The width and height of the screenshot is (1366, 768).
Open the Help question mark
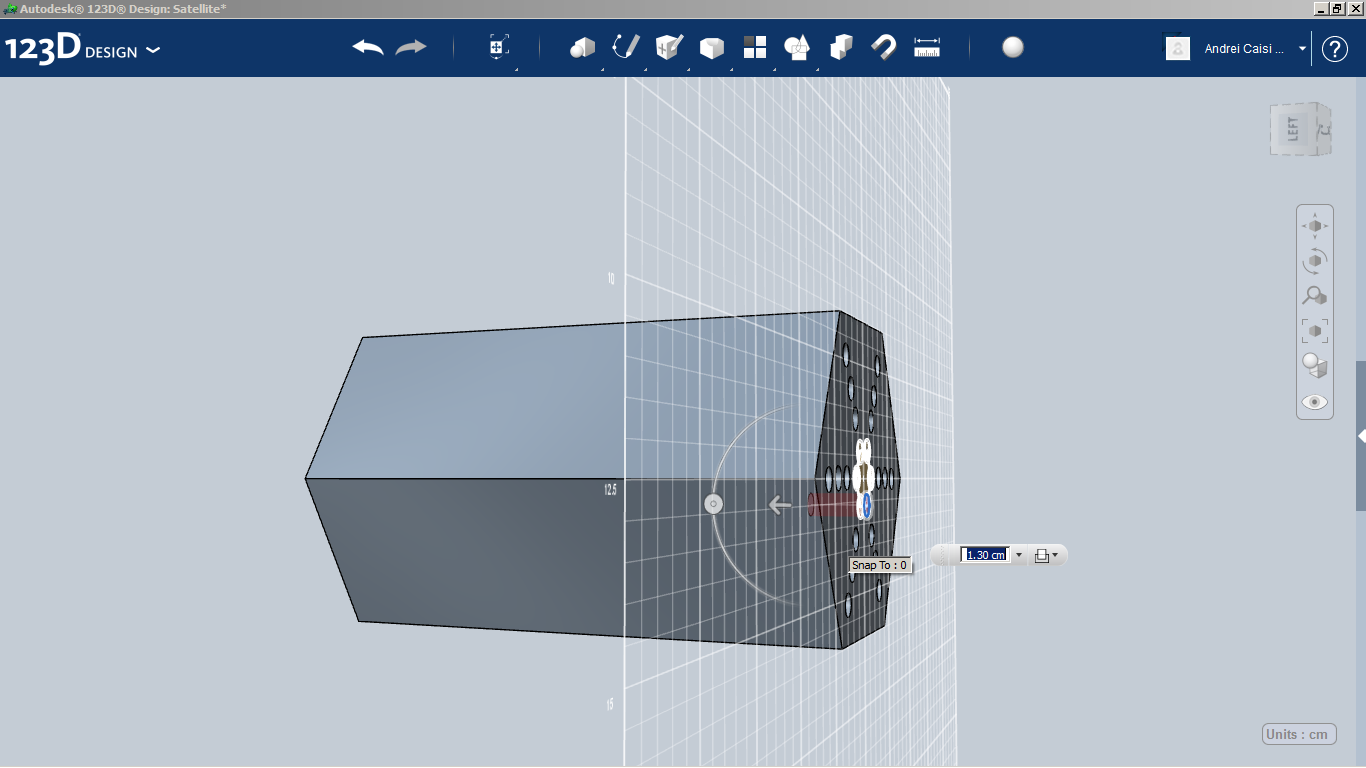[x=1335, y=49]
